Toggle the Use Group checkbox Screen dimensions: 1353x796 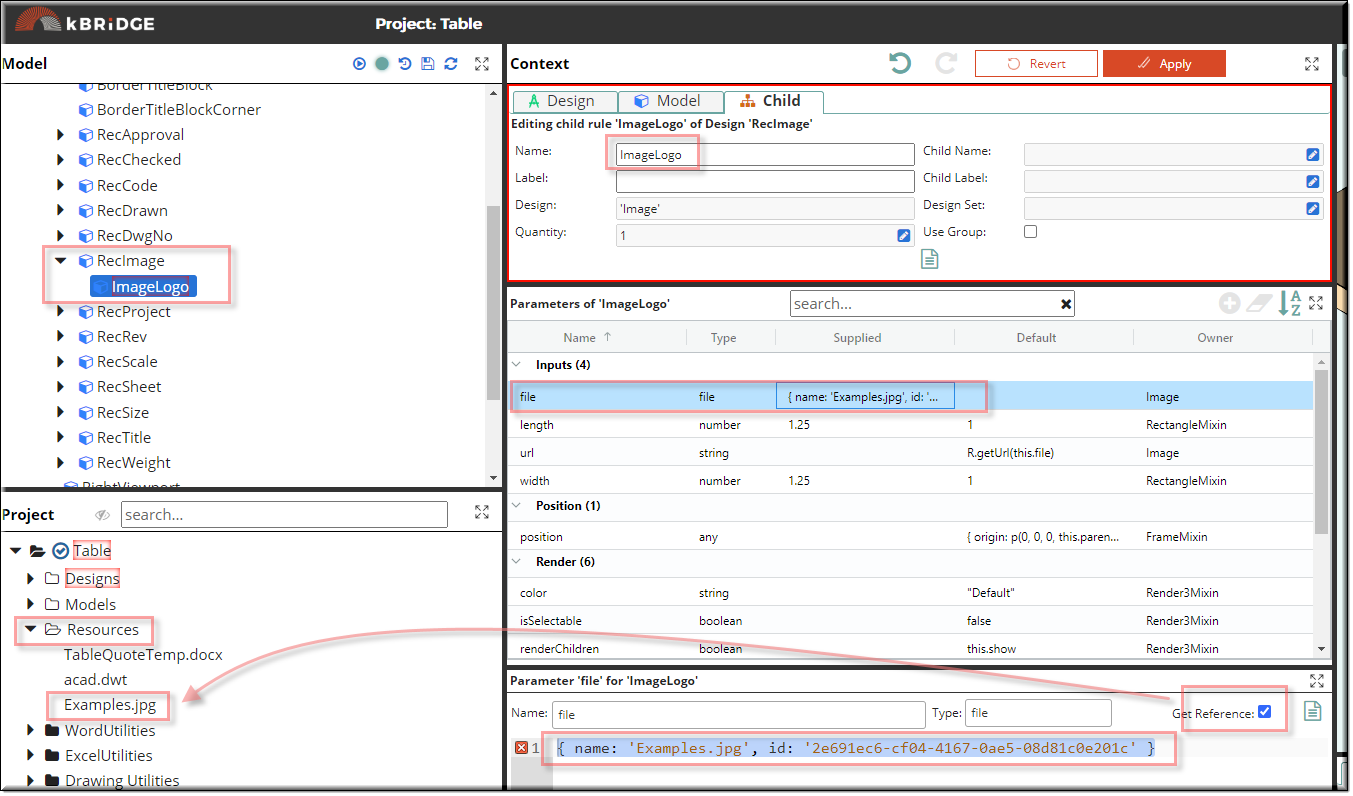point(1031,232)
